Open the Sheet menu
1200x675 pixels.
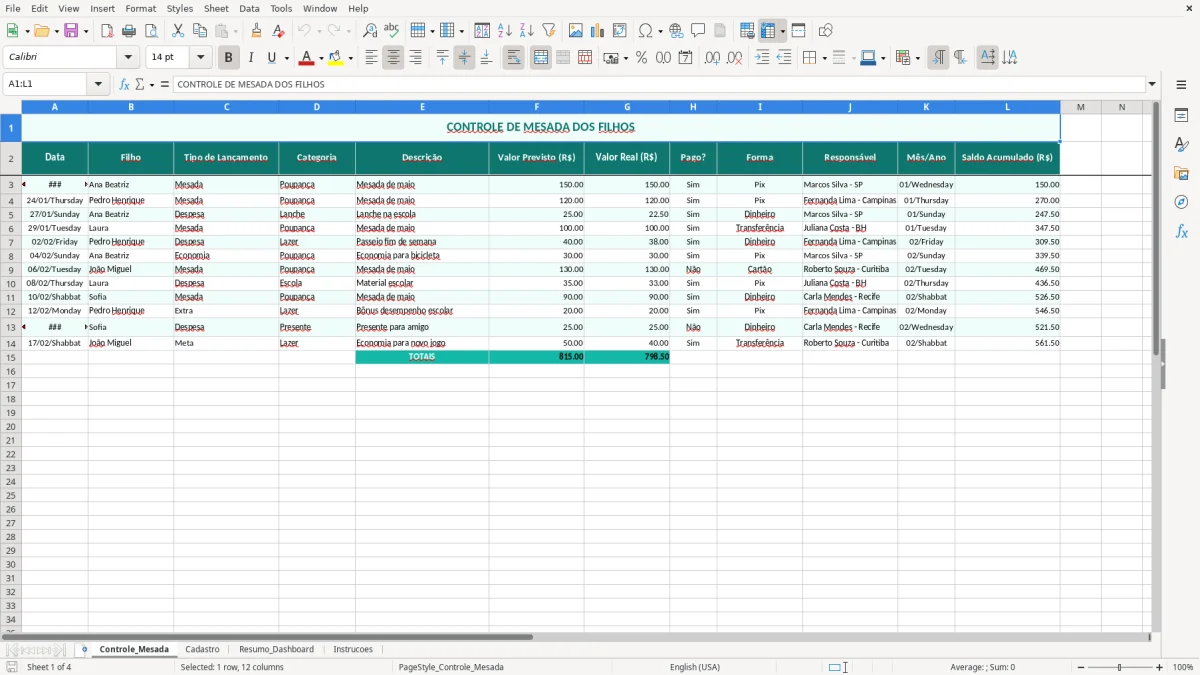216,8
